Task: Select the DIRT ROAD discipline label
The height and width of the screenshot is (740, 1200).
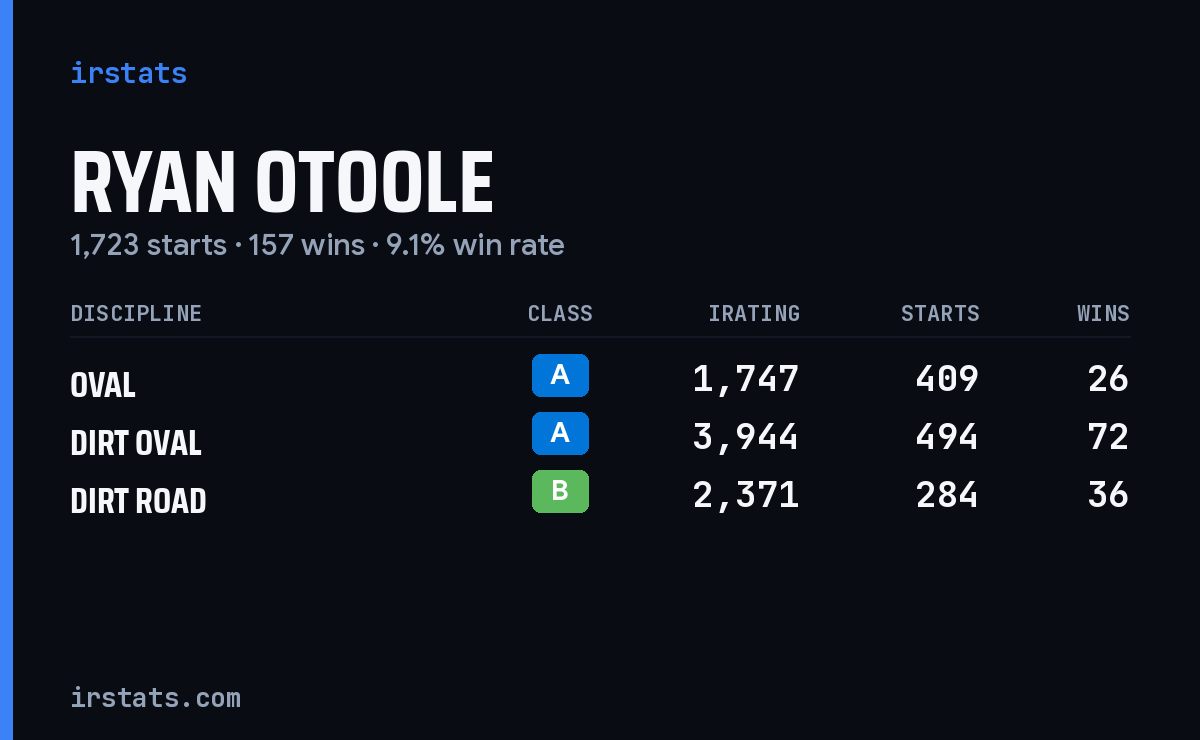Action: click(138, 501)
